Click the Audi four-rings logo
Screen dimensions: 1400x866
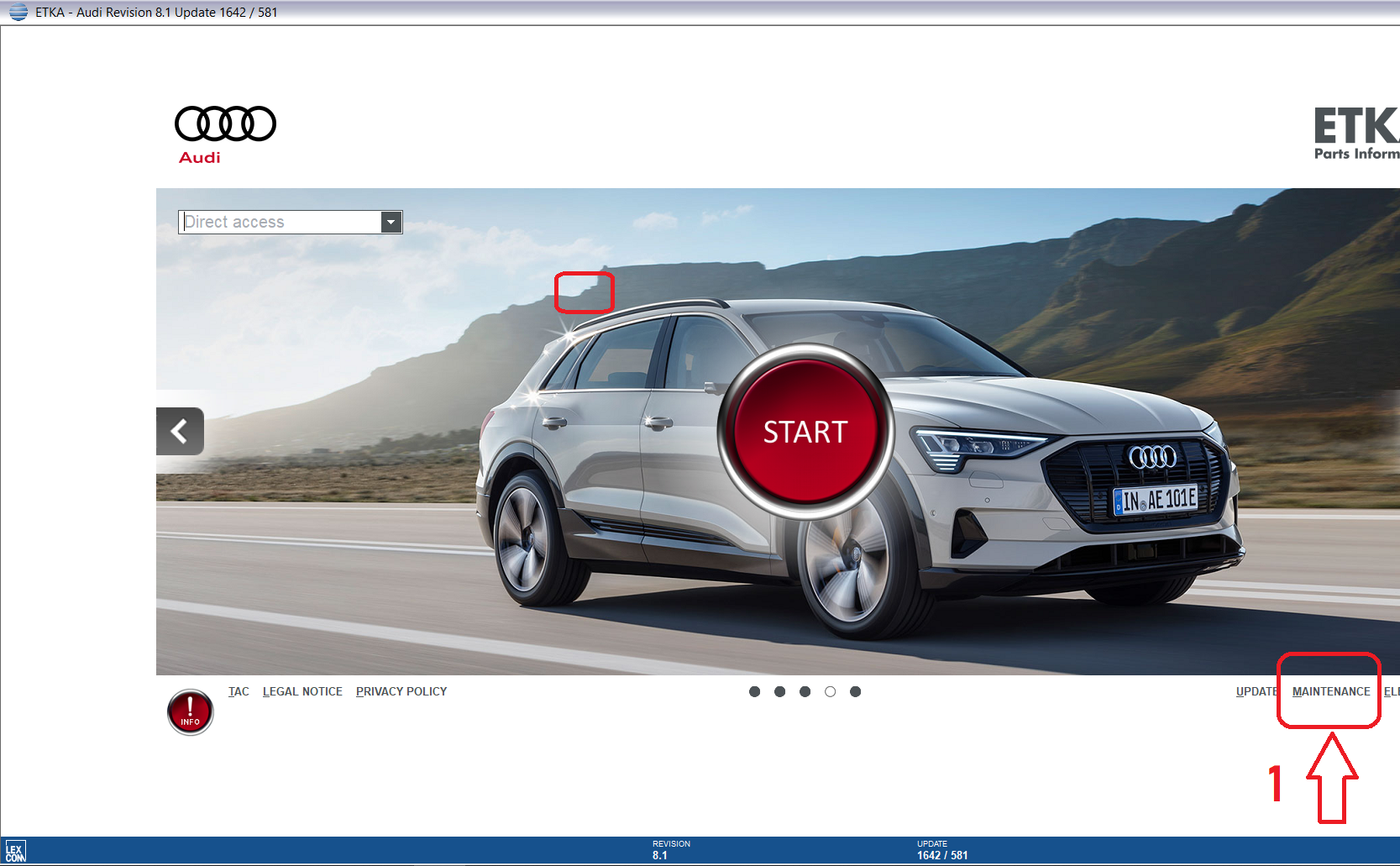pyautogui.click(x=225, y=124)
